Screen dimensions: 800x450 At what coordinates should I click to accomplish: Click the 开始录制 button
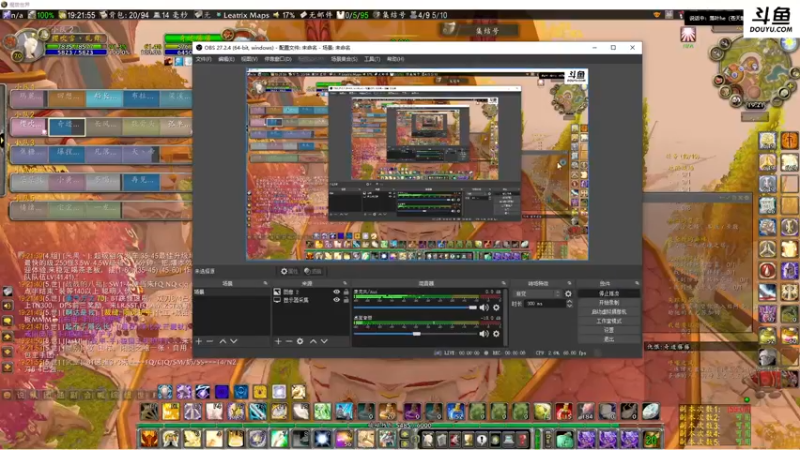(x=609, y=303)
